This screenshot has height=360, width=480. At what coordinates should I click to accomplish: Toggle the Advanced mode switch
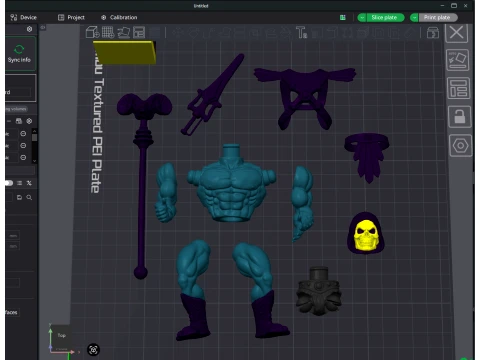point(9,183)
